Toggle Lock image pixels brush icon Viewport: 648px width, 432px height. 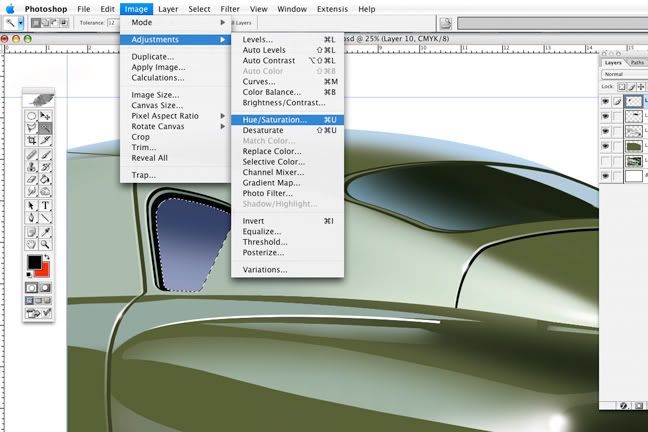tap(631, 87)
